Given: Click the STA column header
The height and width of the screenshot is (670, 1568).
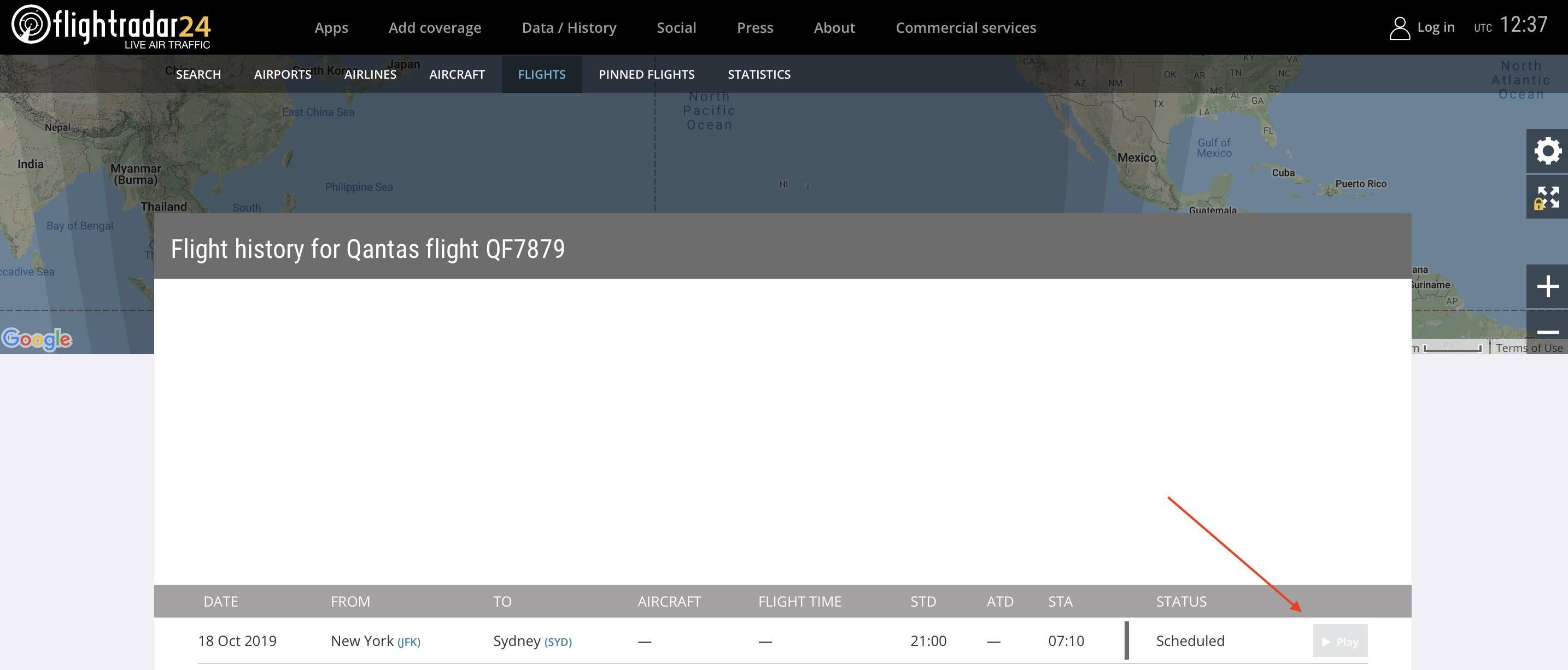Looking at the screenshot, I should click(x=1060, y=601).
